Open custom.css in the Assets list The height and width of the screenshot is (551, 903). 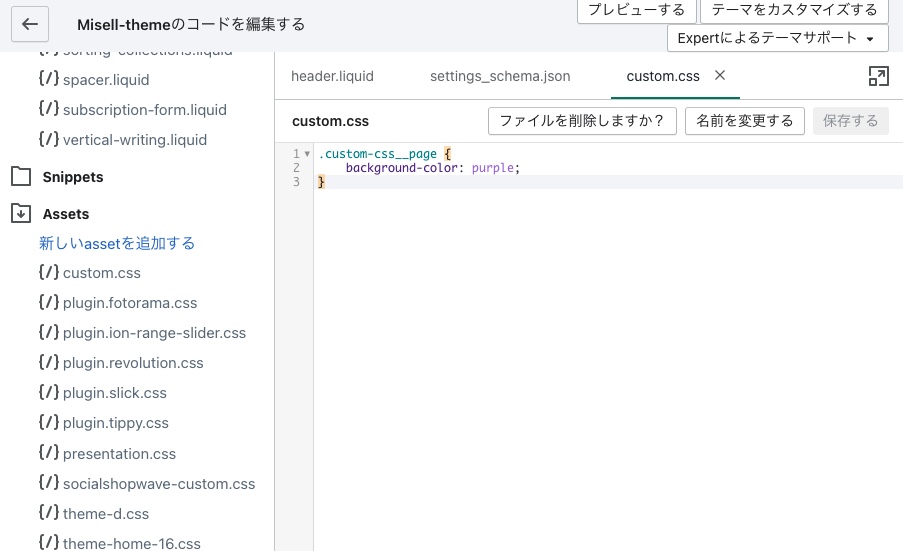(x=101, y=273)
